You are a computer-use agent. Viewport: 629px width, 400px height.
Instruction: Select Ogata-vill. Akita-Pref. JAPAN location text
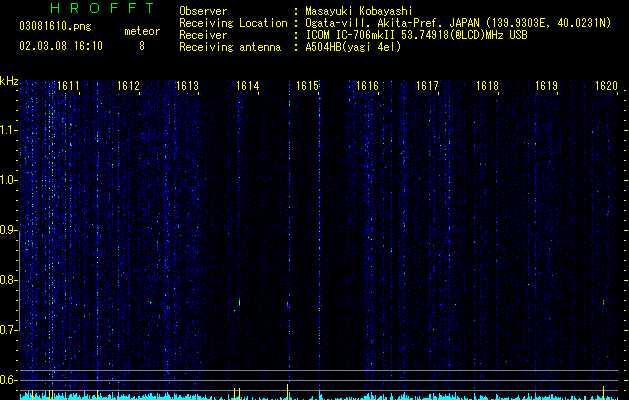[x=458, y=23]
